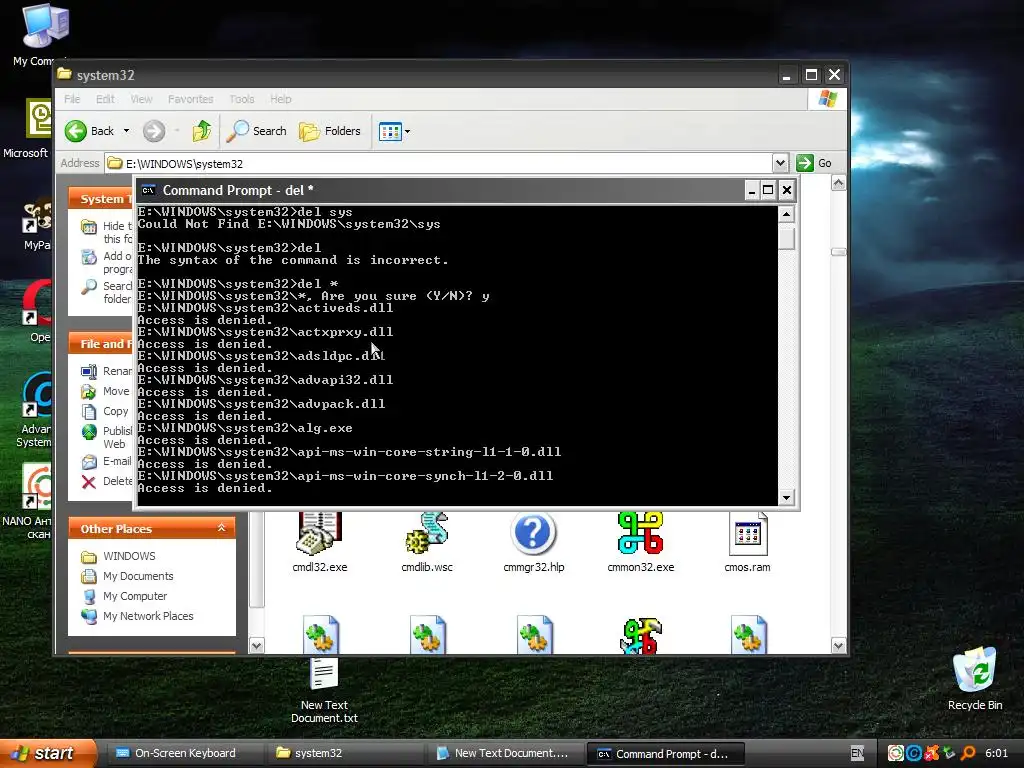The width and height of the screenshot is (1024, 768).
Task: Open the Views icon menu in toolbar
Action: [391, 131]
